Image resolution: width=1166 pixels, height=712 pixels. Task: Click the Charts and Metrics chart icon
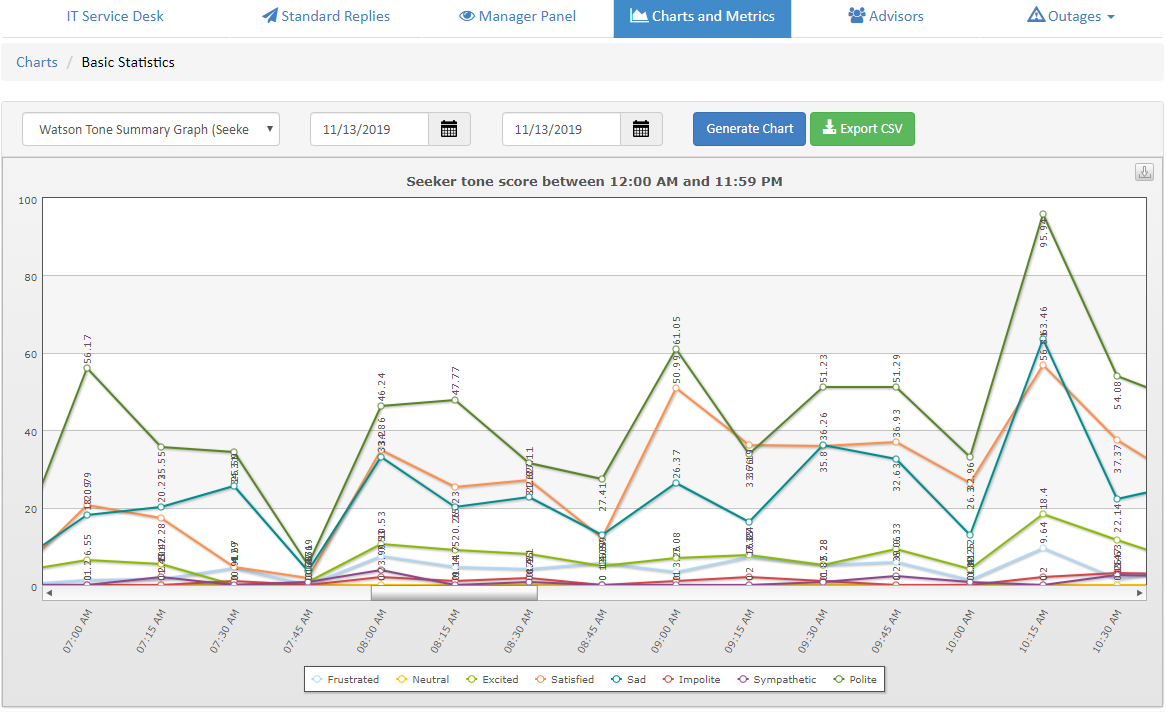coord(638,16)
